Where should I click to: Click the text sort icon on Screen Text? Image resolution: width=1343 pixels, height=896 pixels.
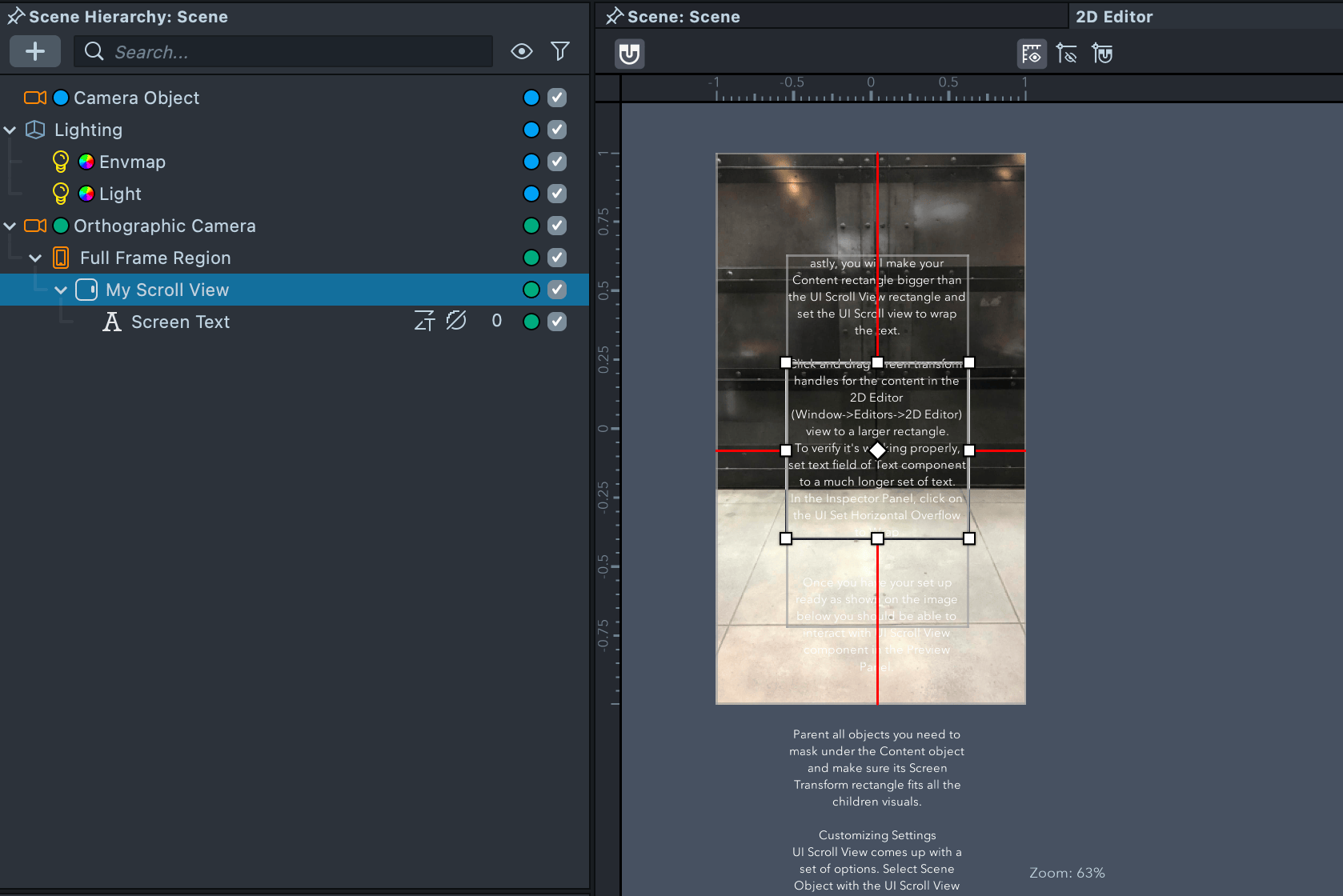(424, 322)
